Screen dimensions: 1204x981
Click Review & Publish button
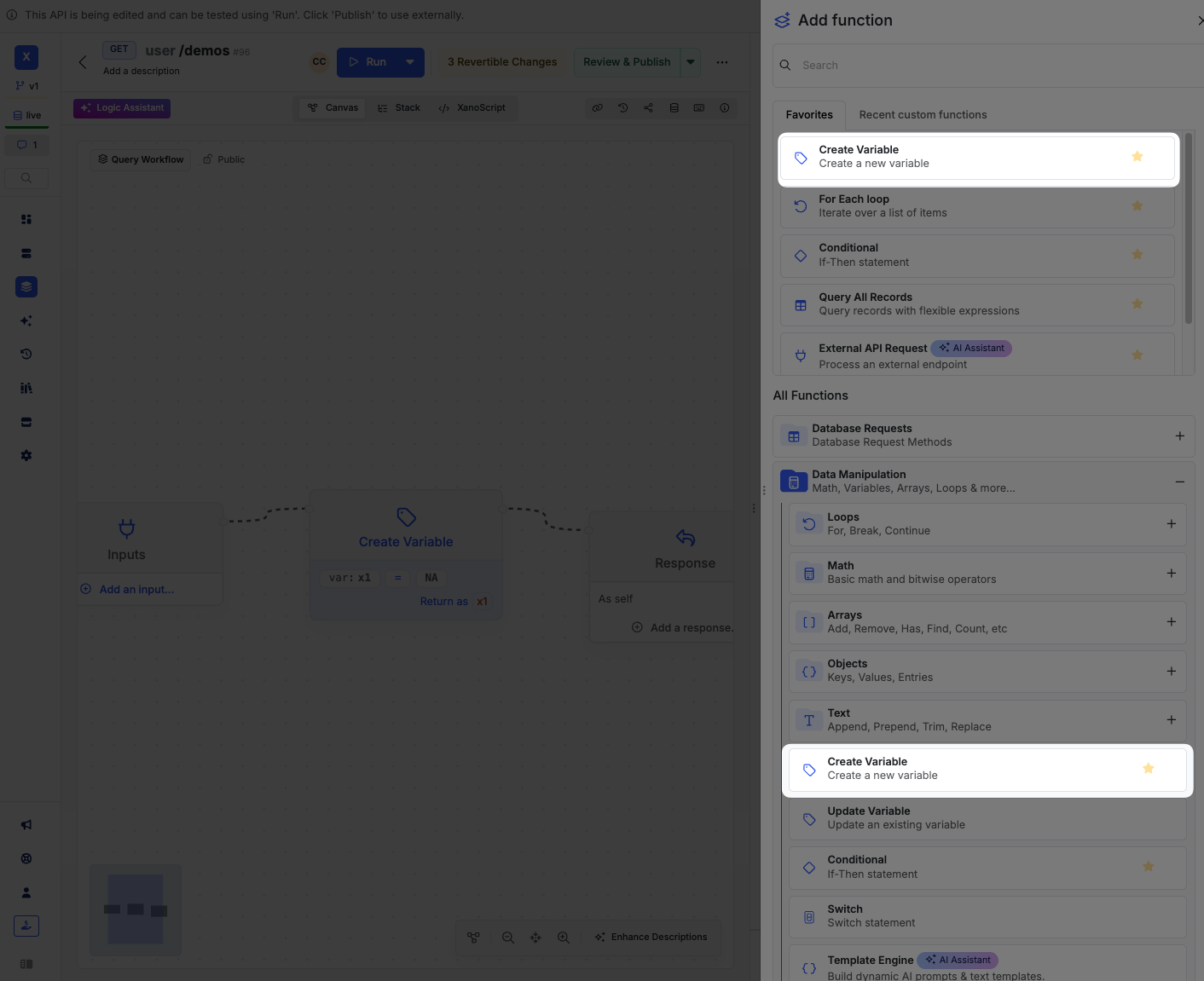[x=627, y=62]
